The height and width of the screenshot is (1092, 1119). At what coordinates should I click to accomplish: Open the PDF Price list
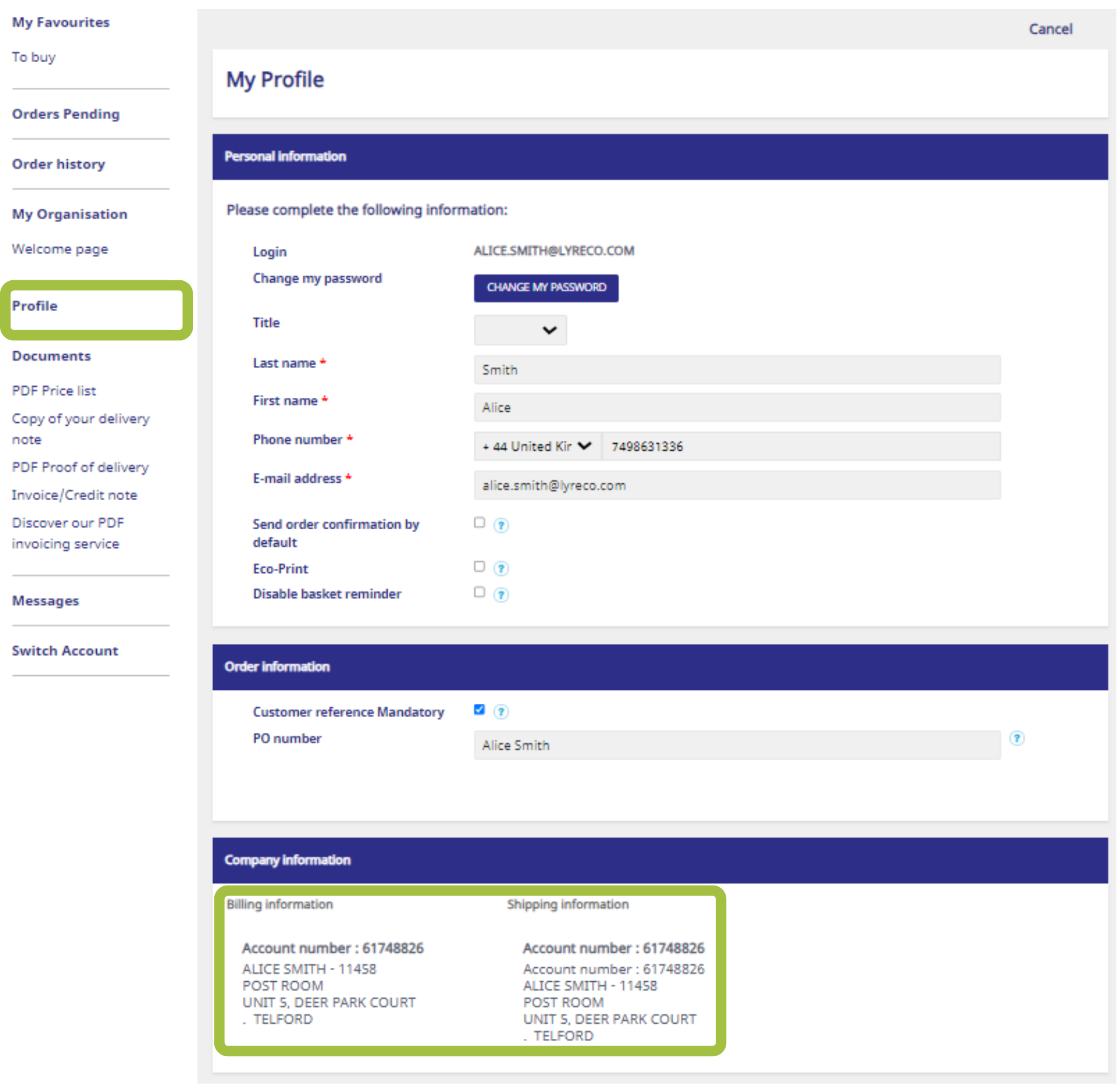(53, 390)
